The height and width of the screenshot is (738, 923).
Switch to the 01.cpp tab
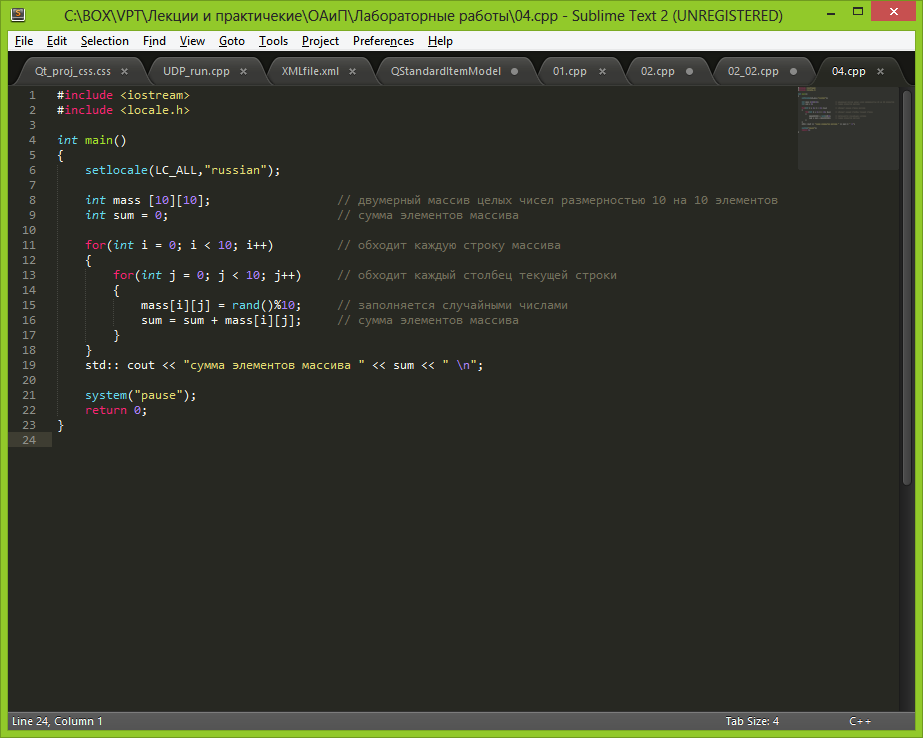(569, 71)
